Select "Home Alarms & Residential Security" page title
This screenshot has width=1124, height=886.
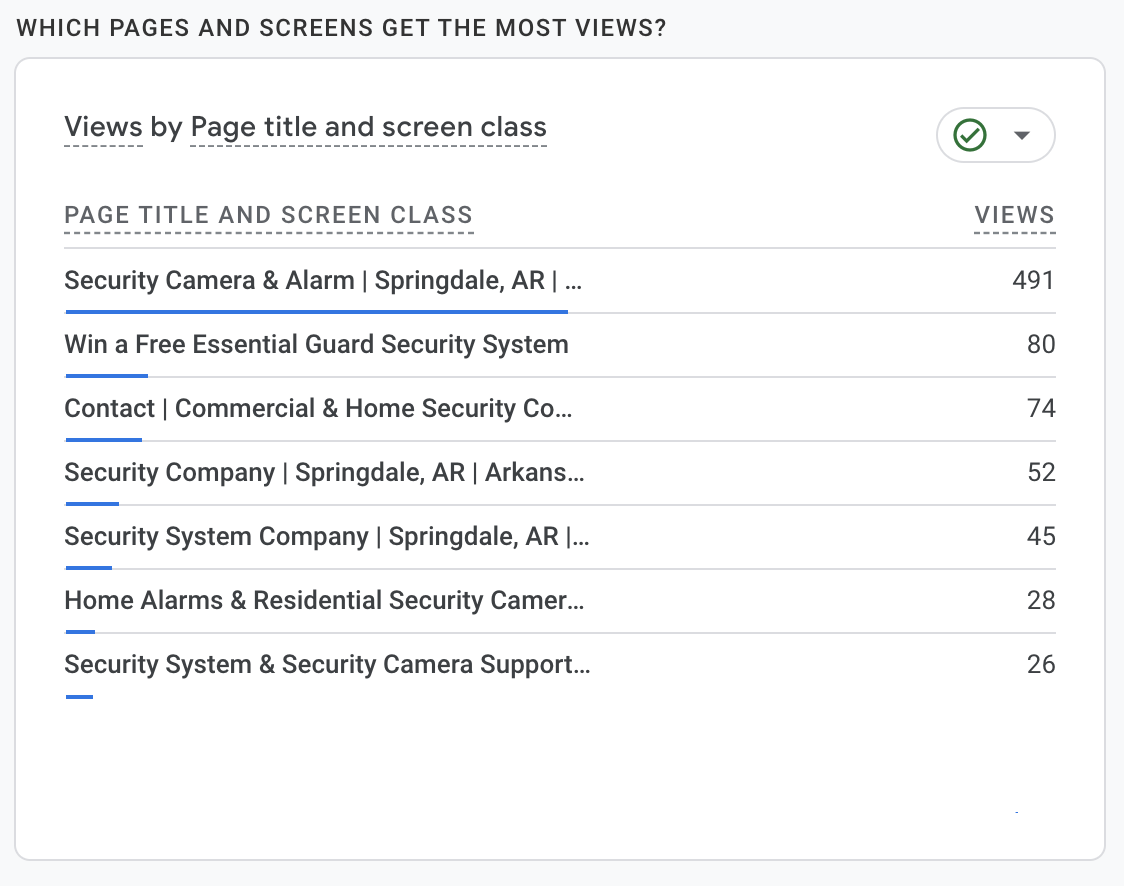324,600
